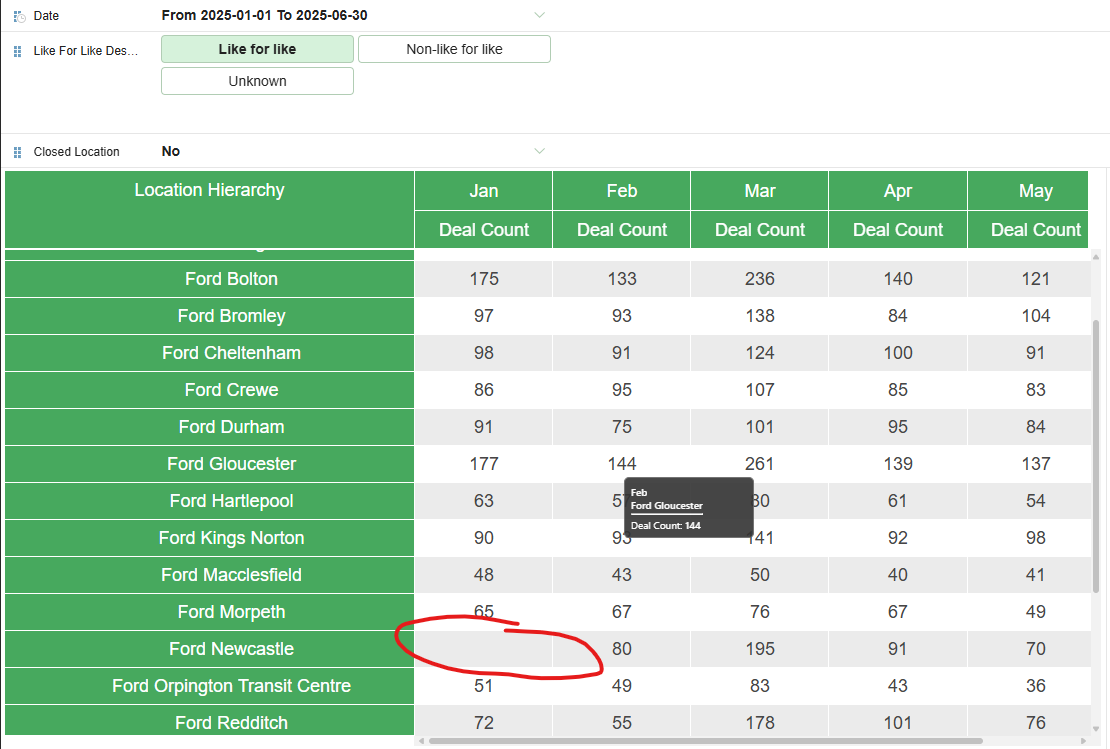Click the Deal Count header under Mar
1110x749 pixels.
(x=760, y=229)
